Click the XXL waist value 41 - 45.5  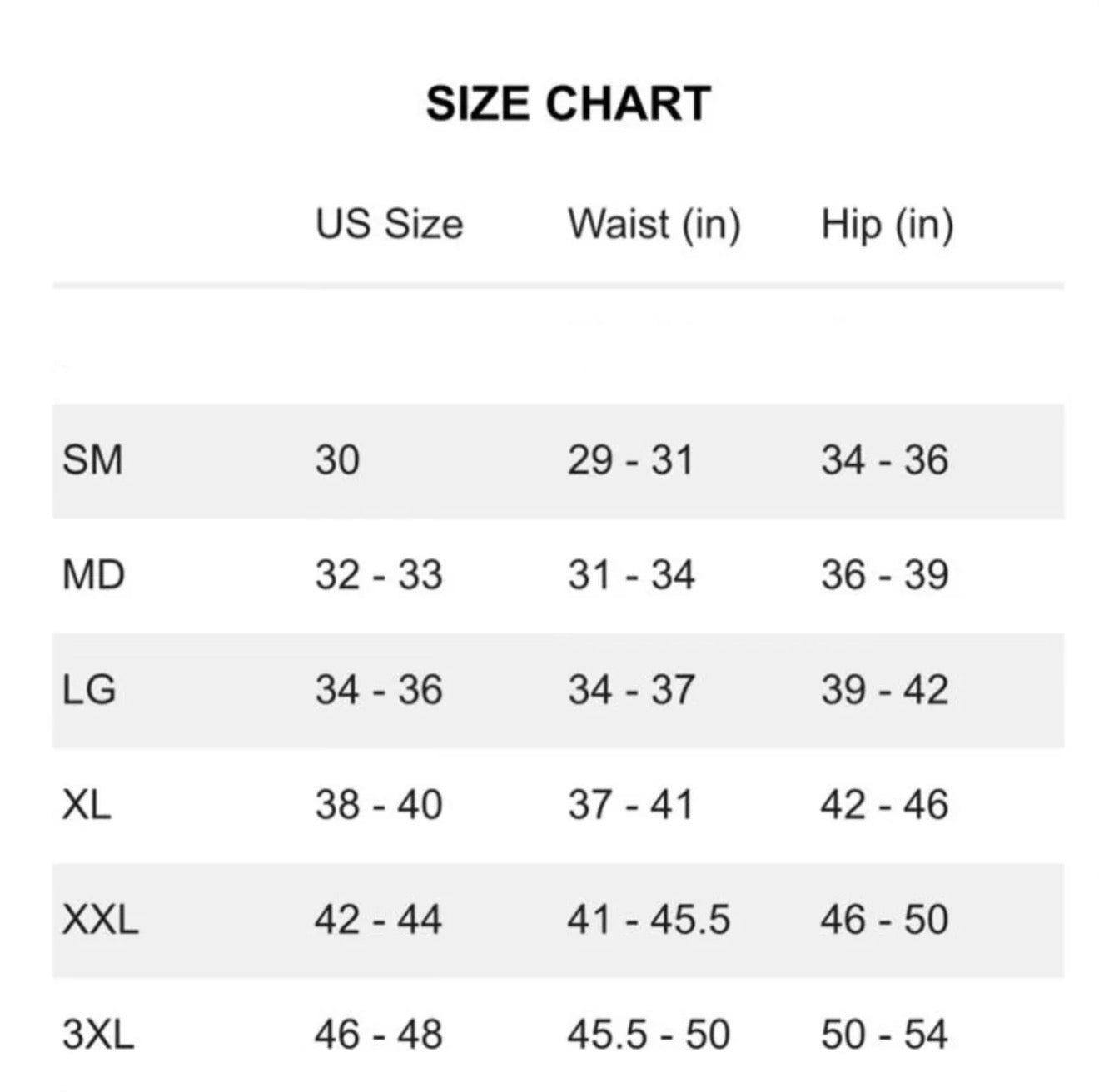649,920
